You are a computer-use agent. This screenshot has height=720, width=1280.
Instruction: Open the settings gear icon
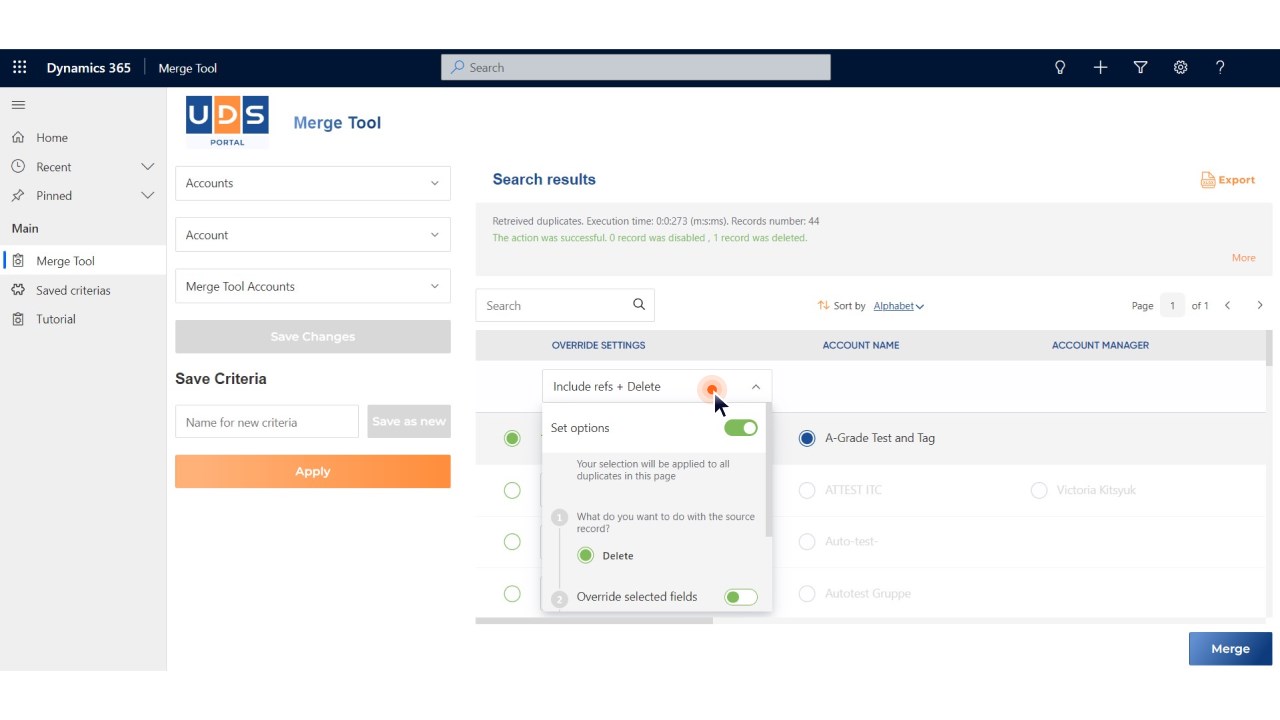1180,68
